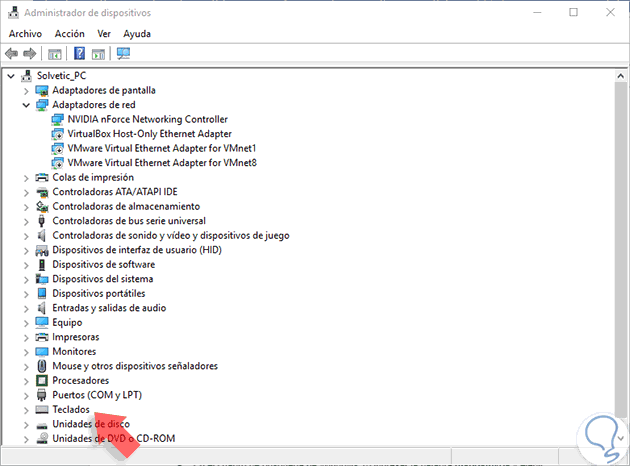
Task: Select the Unidades de disco label
Action: click(x=91, y=424)
